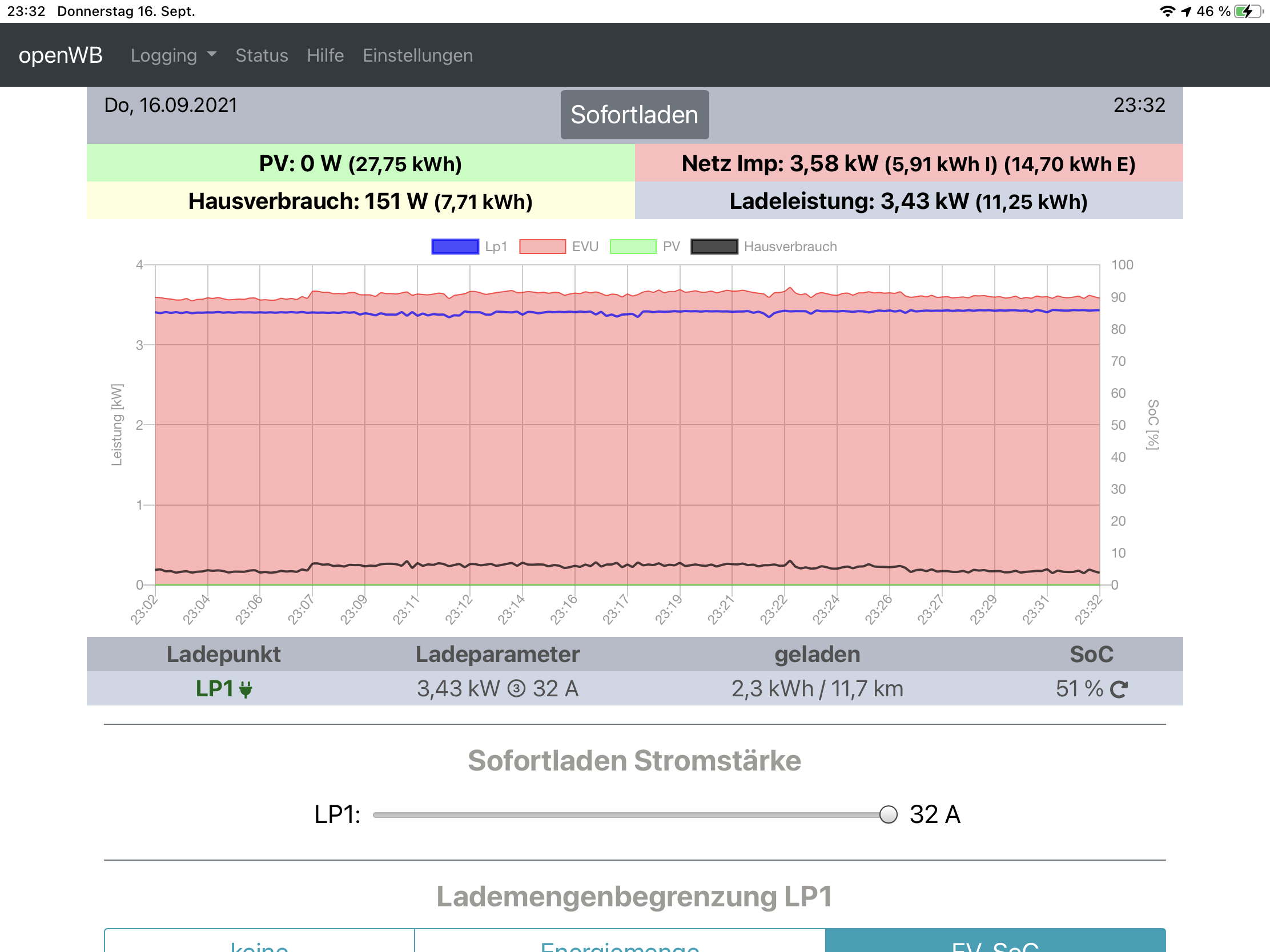Viewport: 1270px width, 952px height.
Task: Click the phase count icon next to 32 A
Action: pyautogui.click(x=516, y=689)
